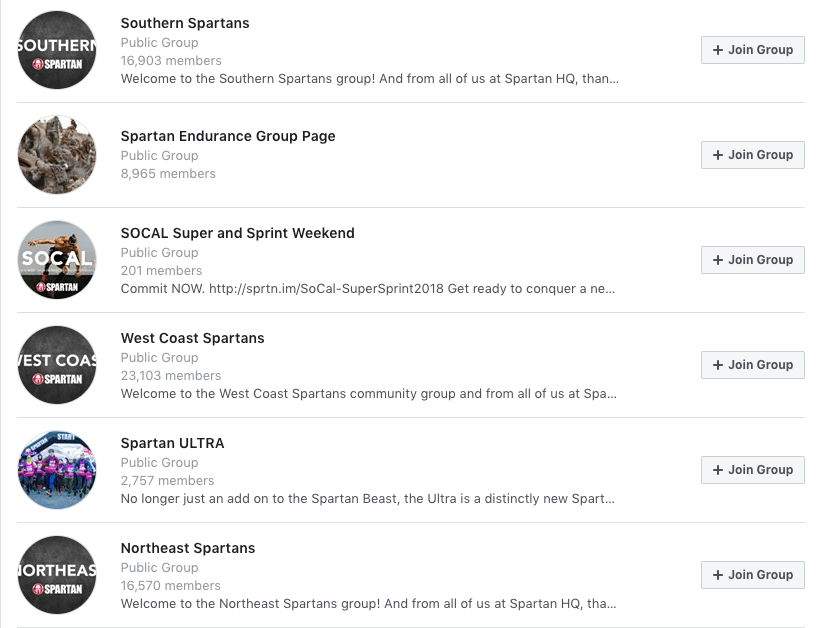821x628 pixels.
Task: Open the Spartan ULTRA title link
Action: (x=172, y=443)
